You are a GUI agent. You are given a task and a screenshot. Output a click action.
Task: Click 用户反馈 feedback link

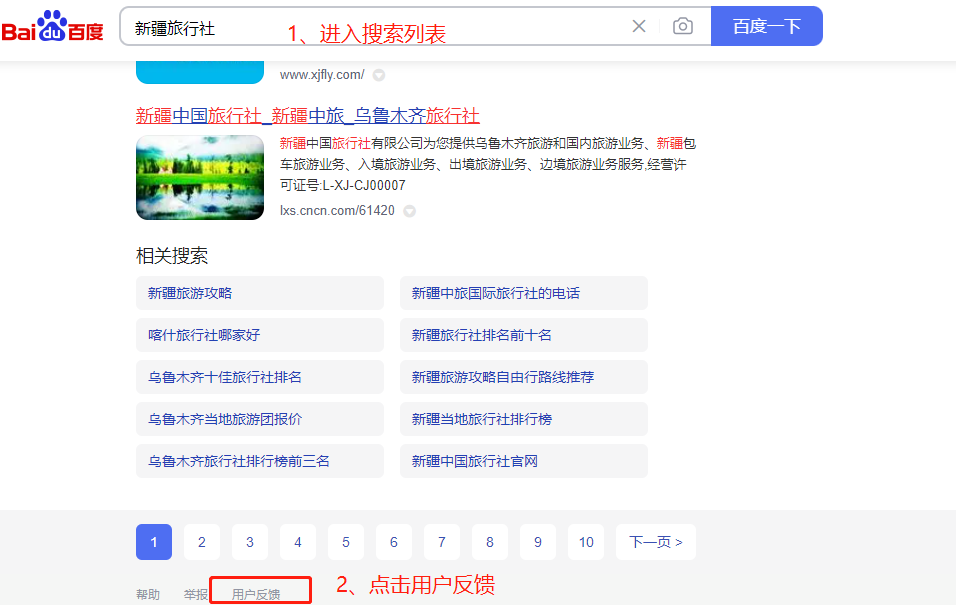[x=256, y=594]
